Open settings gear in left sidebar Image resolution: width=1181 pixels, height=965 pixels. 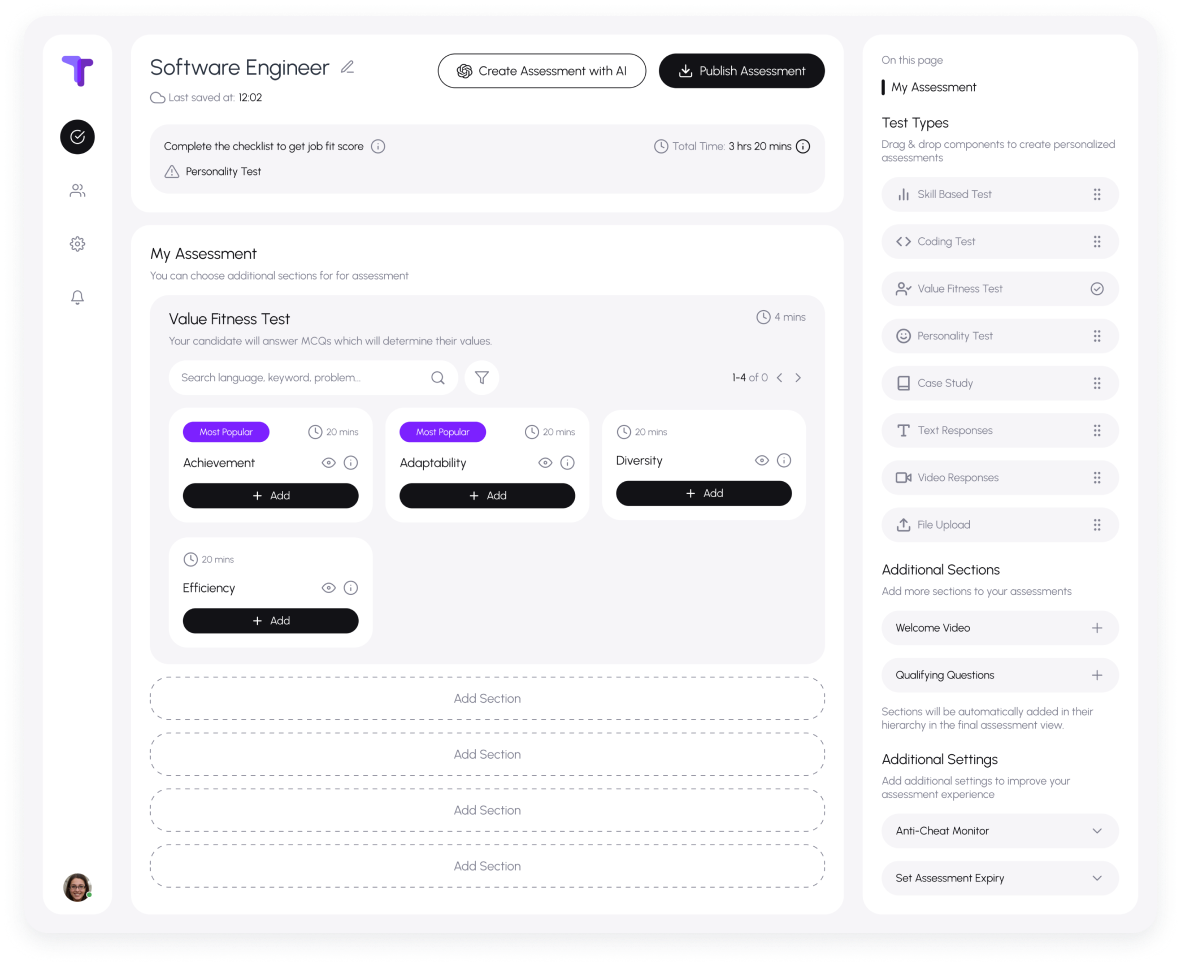(x=77, y=244)
